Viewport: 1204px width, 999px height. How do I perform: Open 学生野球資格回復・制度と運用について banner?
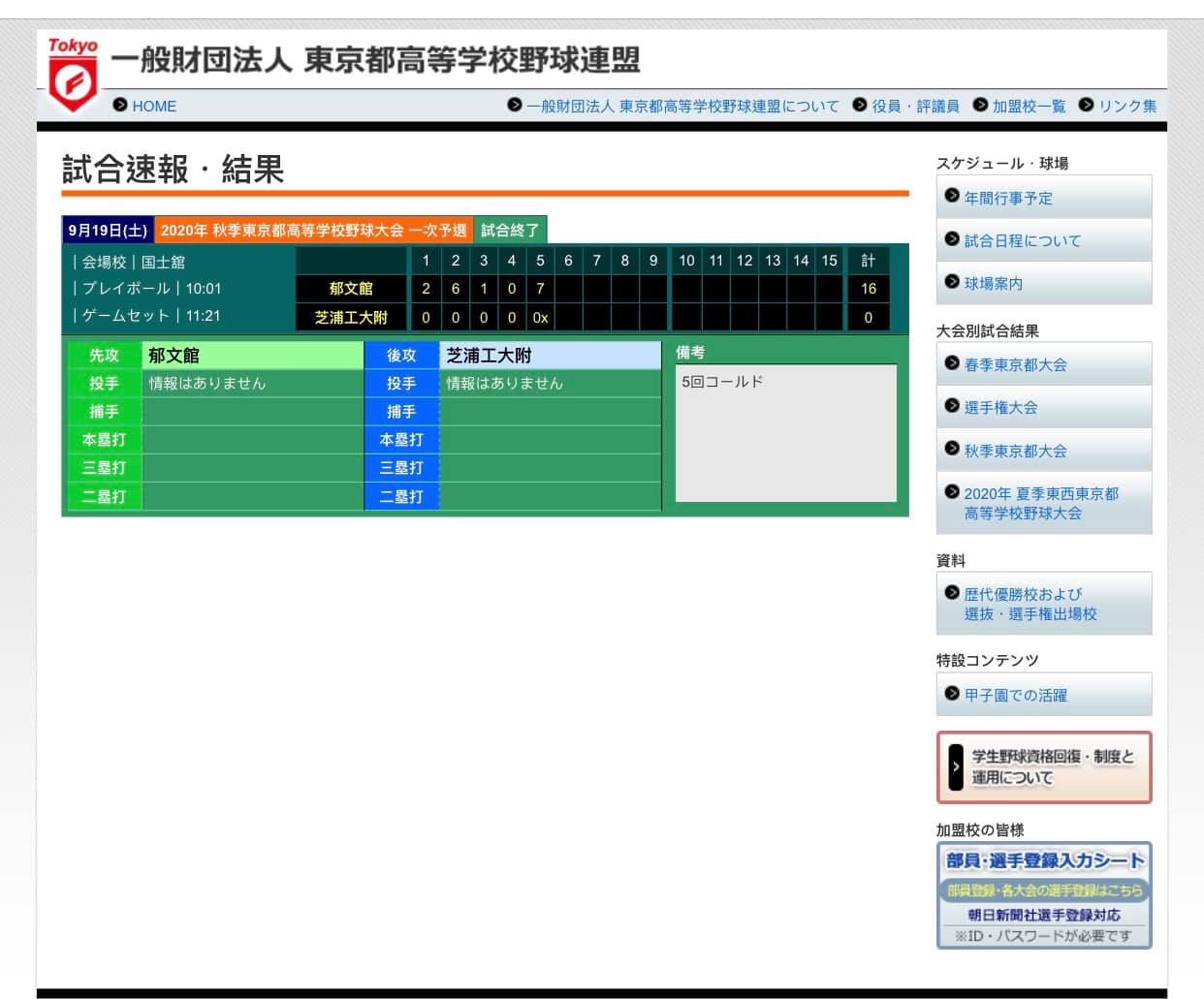pos(1044,766)
